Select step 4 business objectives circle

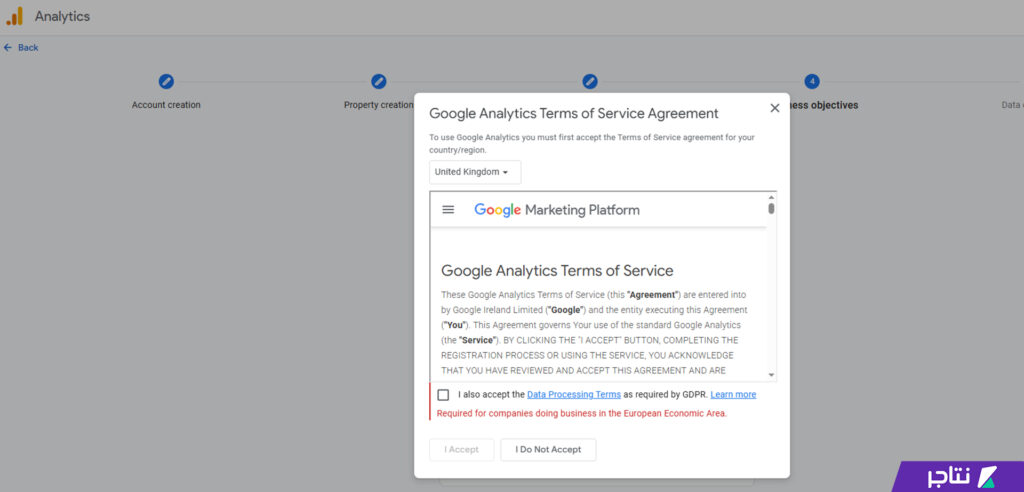[x=812, y=82]
